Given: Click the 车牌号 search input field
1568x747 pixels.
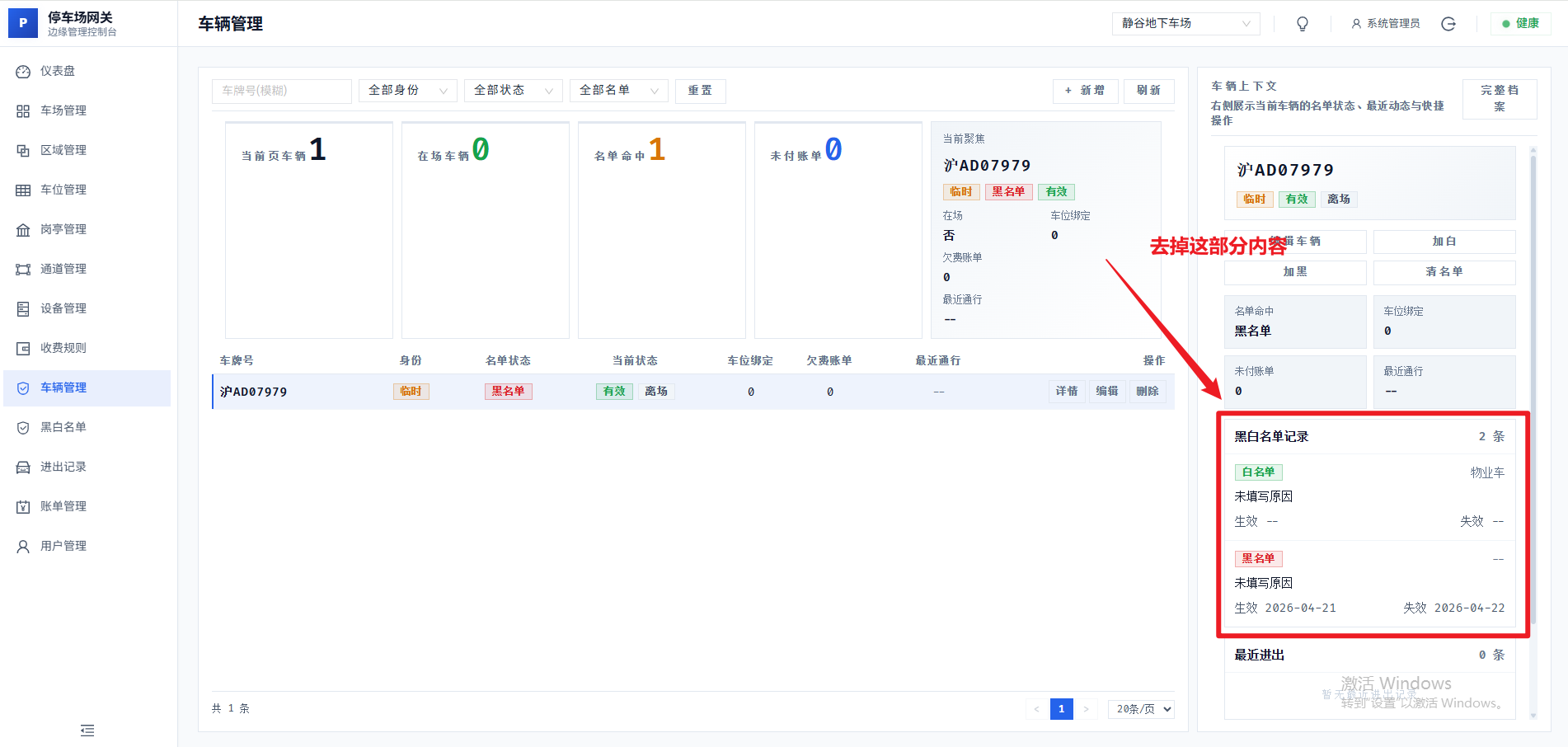Looking at the screenshot, I should [281, 91].
